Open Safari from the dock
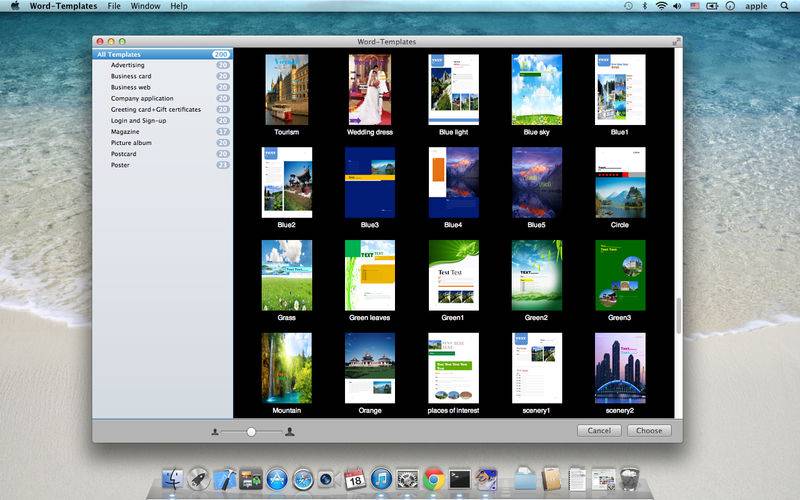This screenshot has width=800, height=500. pos(303,480)
